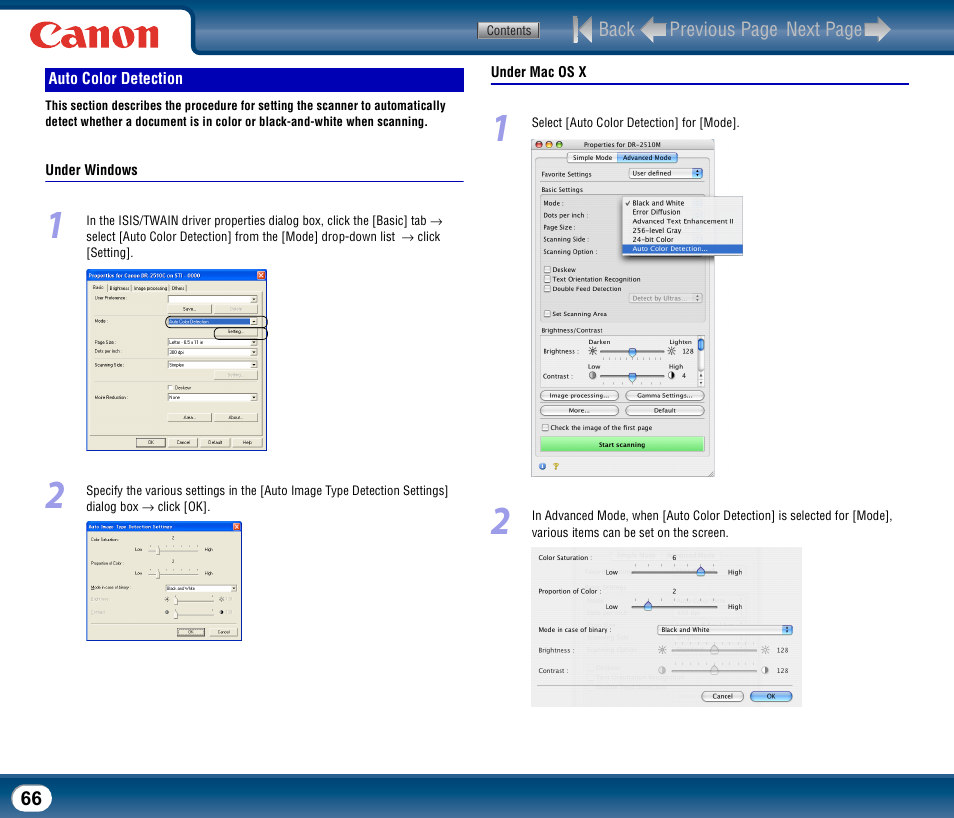Choose Auto Color Detection... from Mode menu
The height and width of the screenshot is (818, 954).
(x=682, y=249)
